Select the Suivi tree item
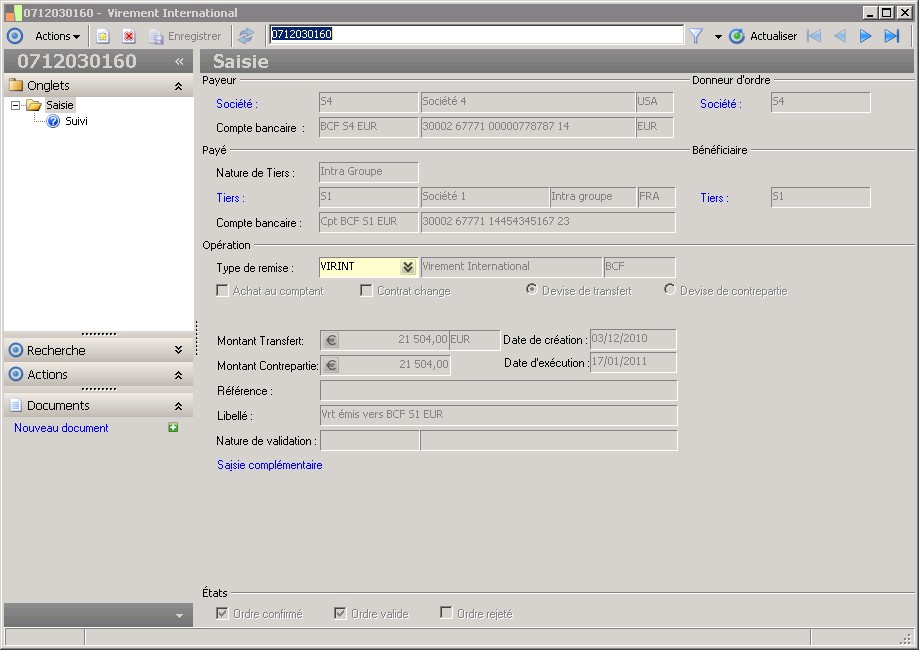The image size is (919, 650). [x=76, y=121]
